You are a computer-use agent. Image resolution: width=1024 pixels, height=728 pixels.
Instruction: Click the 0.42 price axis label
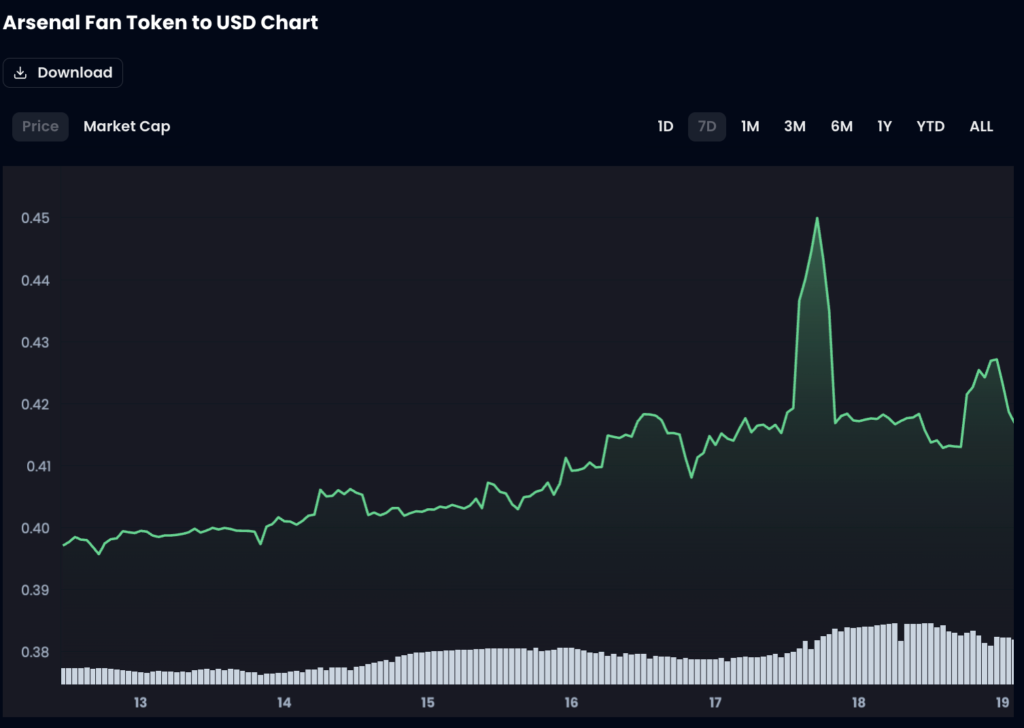35,404
